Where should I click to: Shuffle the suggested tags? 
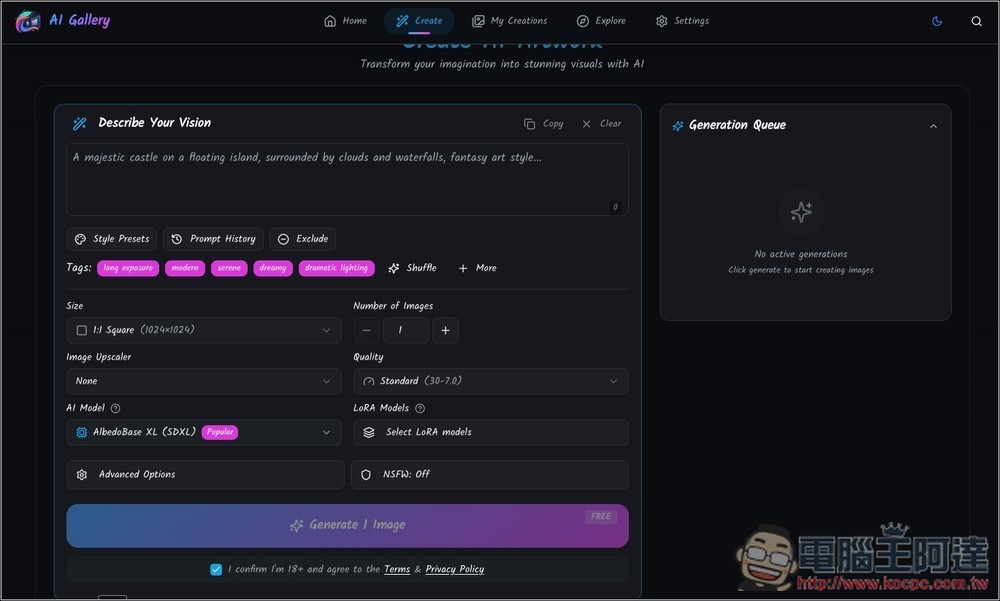pyautogui.click(x=412, y=268)
